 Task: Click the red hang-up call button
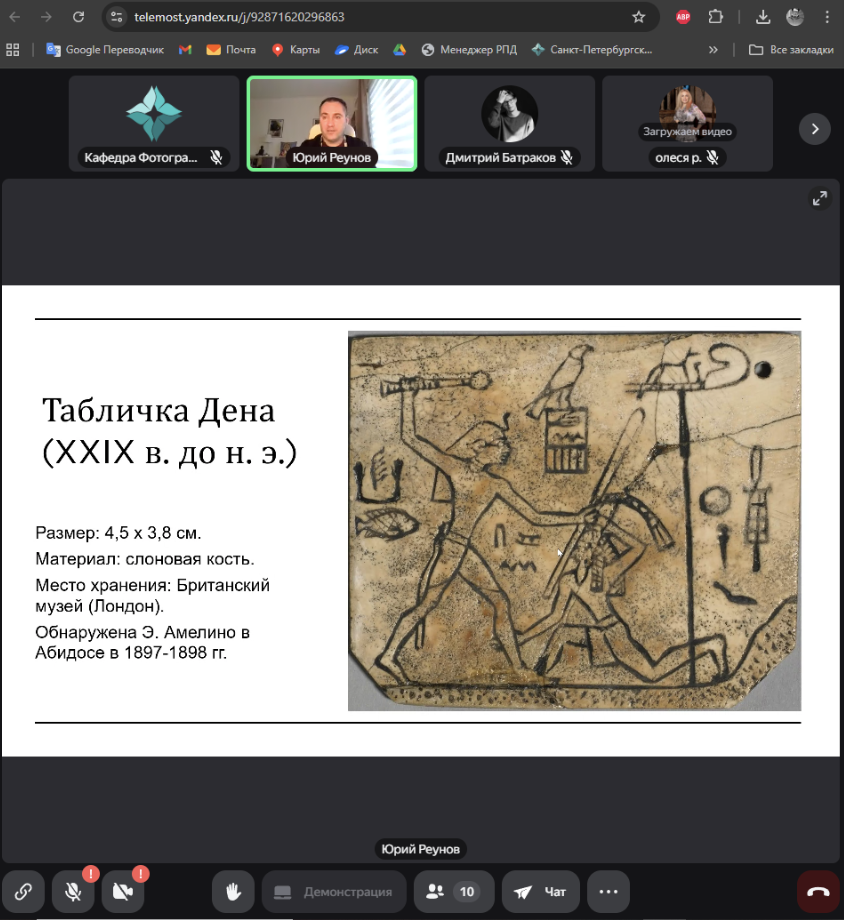point(818,891)
